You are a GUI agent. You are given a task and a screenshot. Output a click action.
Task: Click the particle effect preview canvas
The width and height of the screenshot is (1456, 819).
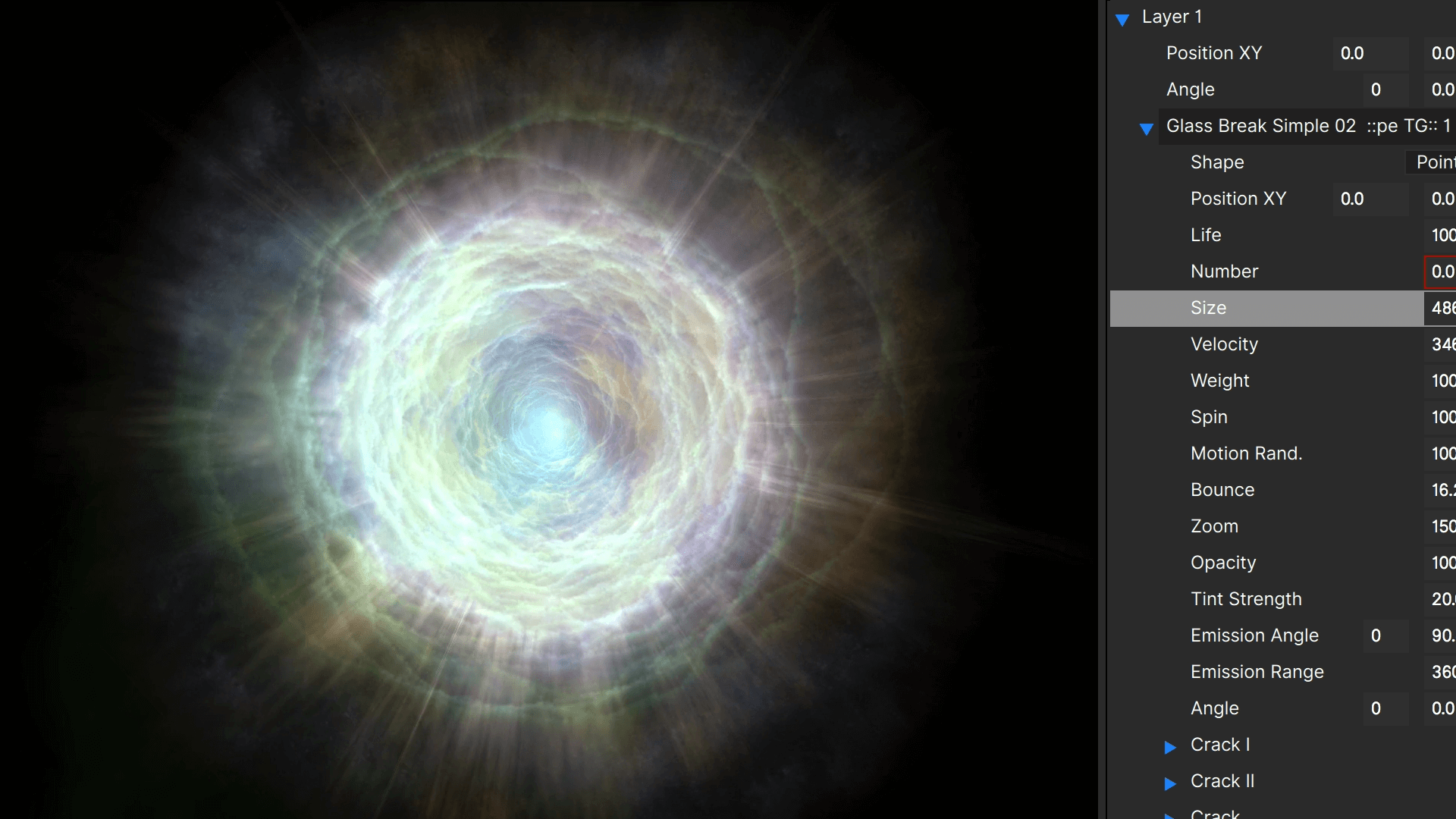click(x=548, y=409)
